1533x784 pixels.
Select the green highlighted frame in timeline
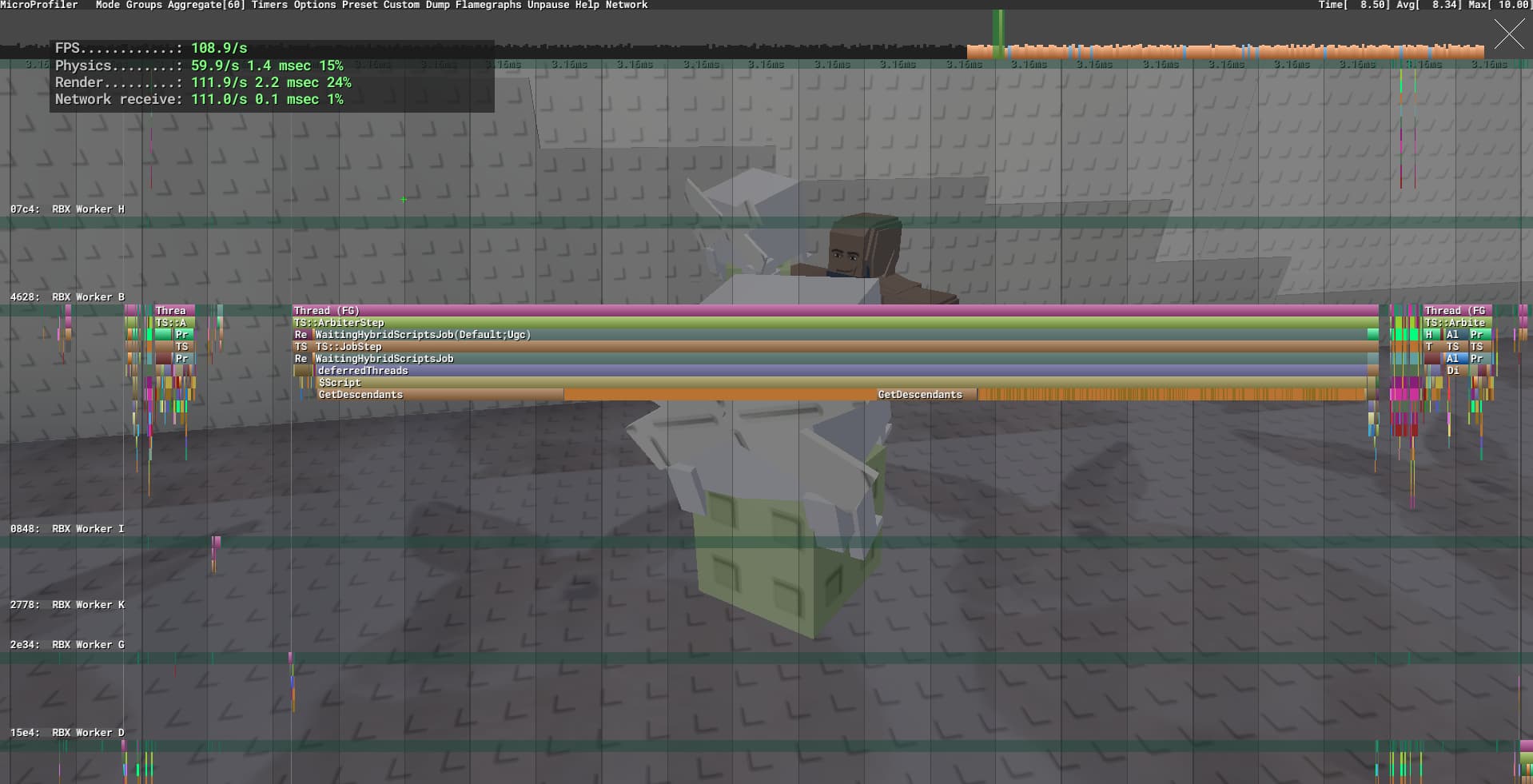[x=998, y=34]
